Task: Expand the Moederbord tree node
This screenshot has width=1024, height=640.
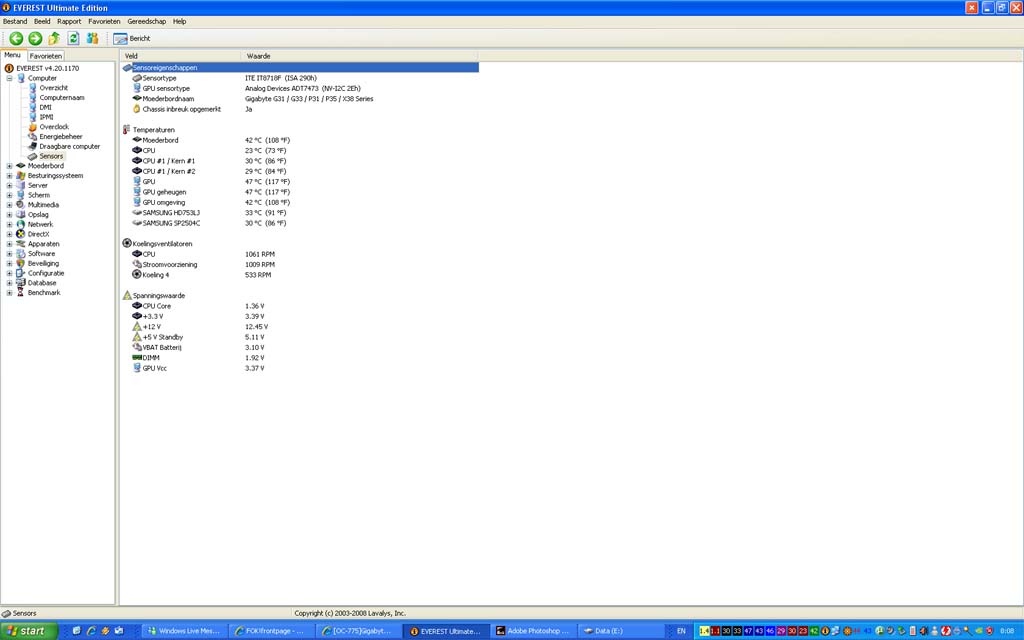Action: tap(9, 166)
